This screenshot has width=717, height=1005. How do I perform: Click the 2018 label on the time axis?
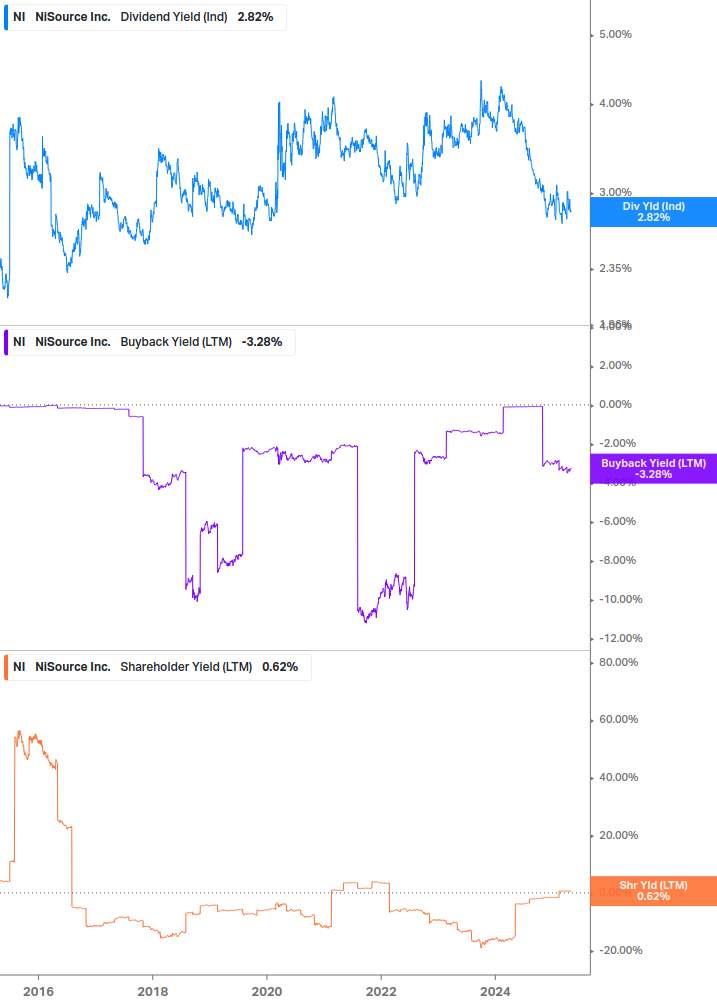(152, 992)
